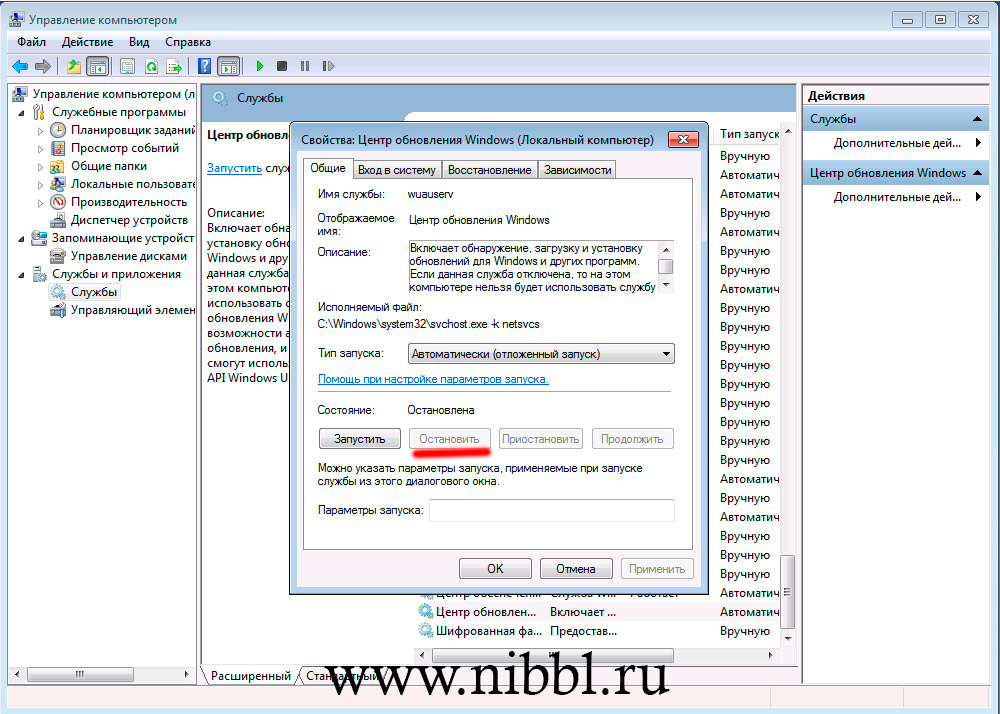Click the OK button
Screen dimensions: 1000x714
[x=495, y=569]
